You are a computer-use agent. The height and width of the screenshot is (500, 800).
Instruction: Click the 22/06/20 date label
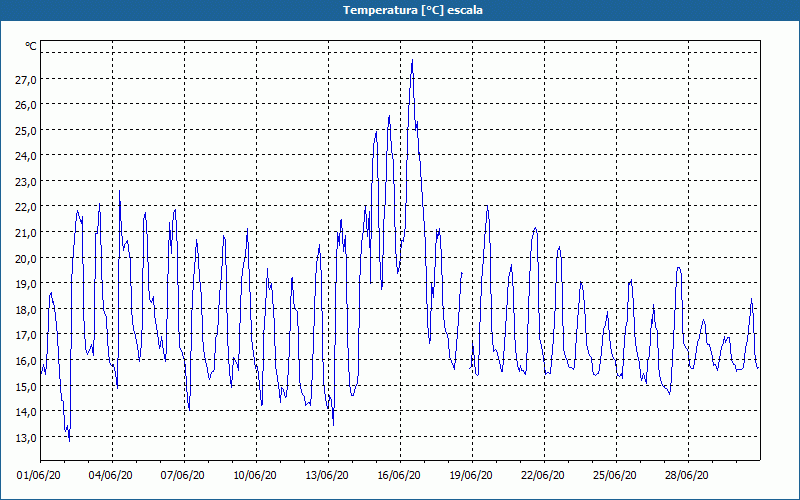pyautogui.click(x=543, y=475)
